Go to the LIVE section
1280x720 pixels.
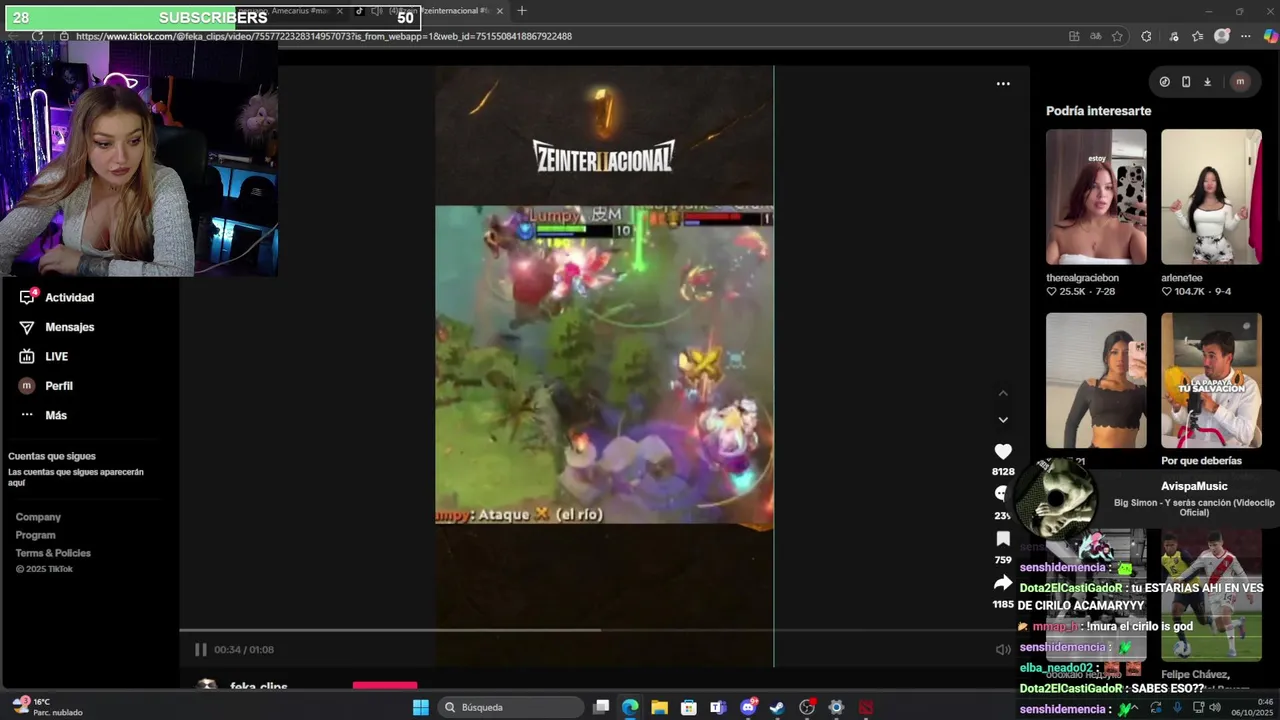44,356
